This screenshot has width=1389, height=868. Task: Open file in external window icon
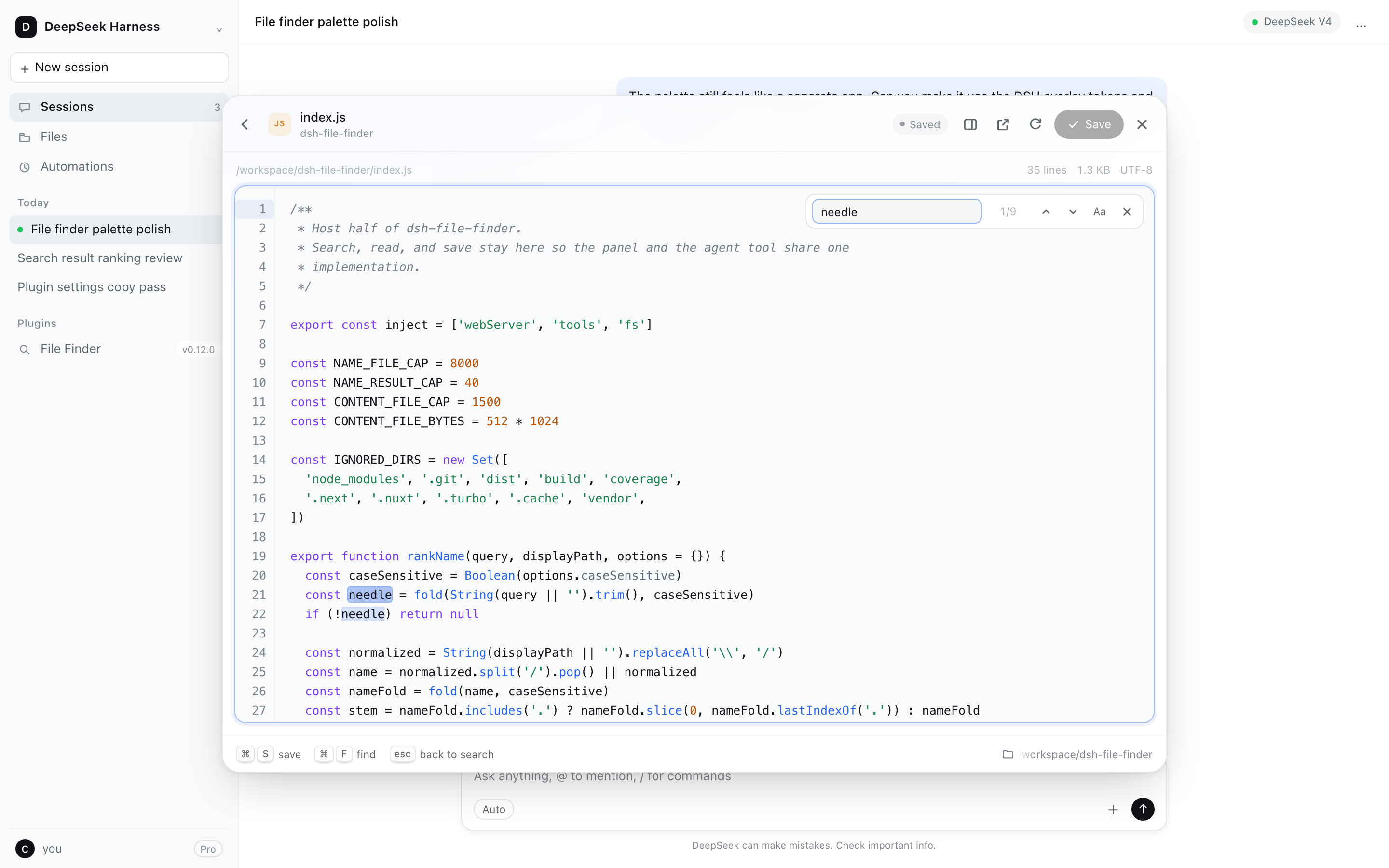point(1003,124)
